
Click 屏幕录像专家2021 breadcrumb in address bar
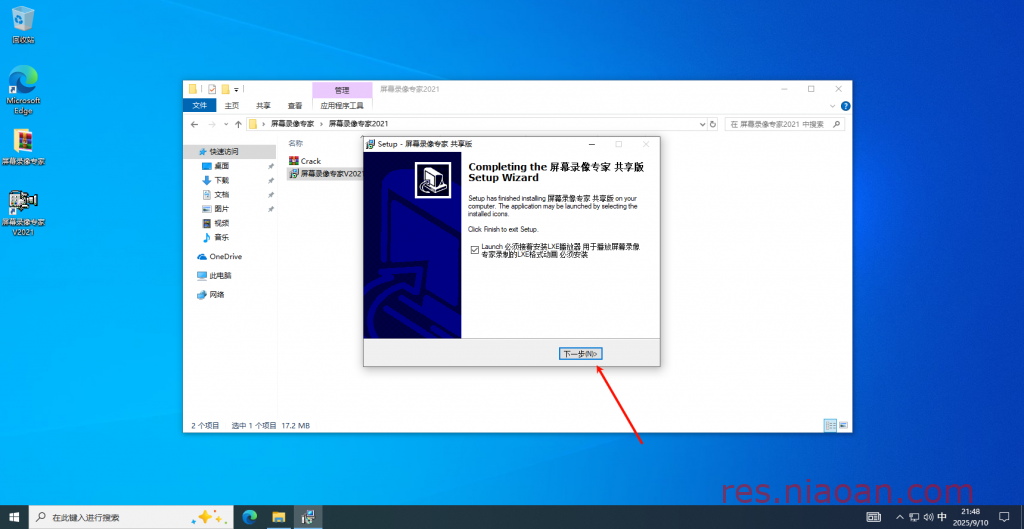coord(358,123)
